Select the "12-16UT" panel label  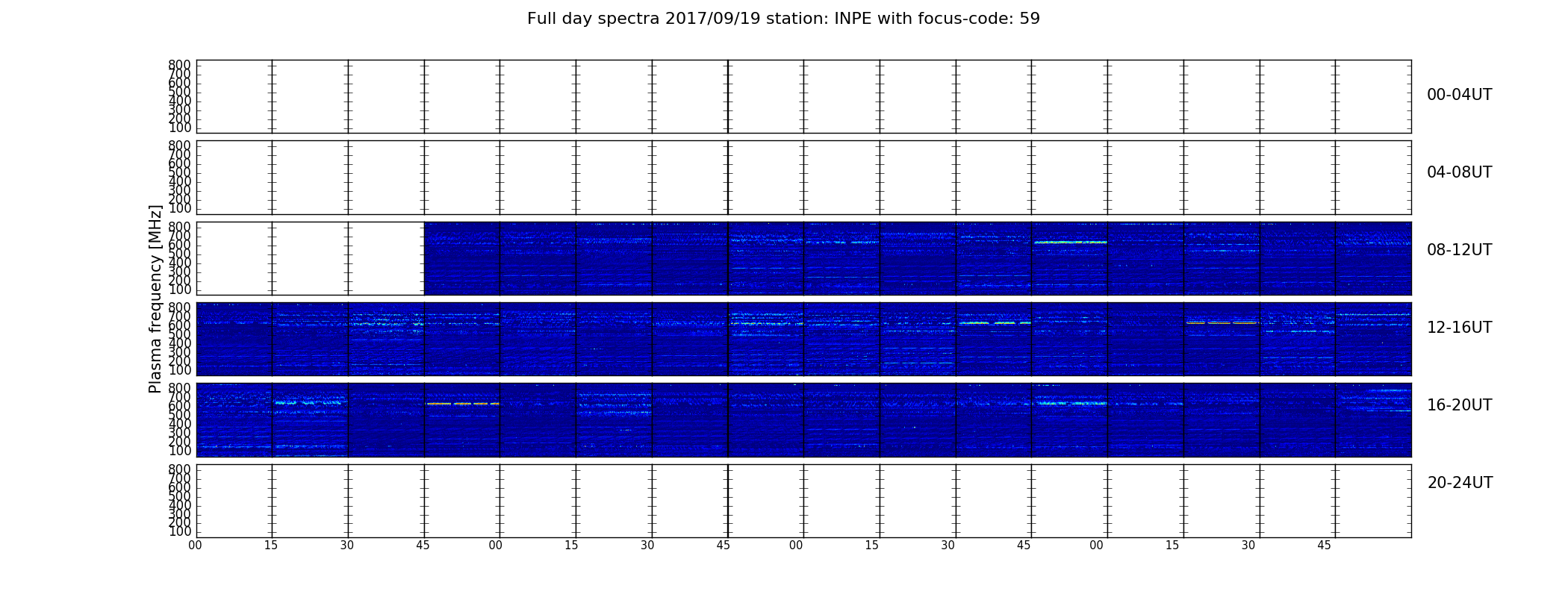(1459, 328)
